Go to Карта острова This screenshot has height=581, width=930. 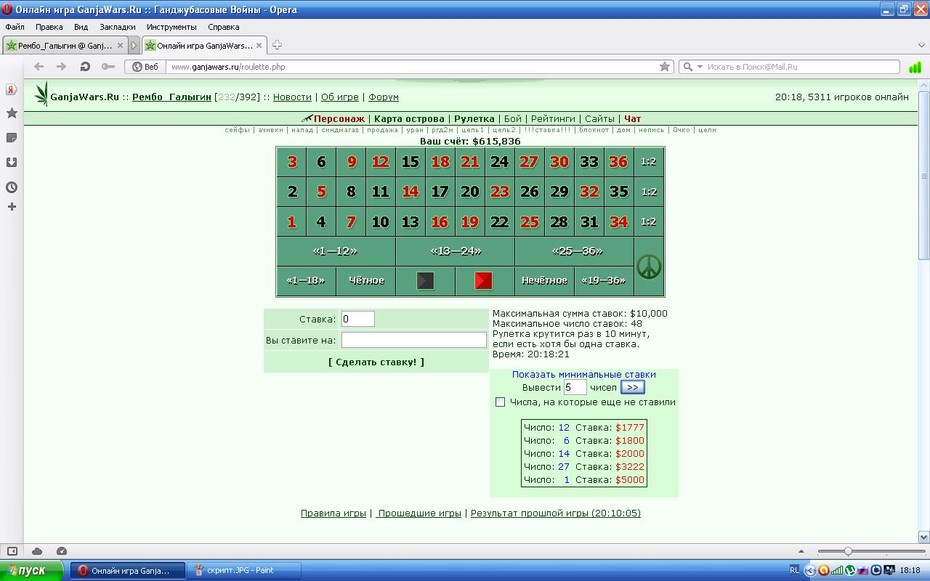(x=409, y=119)
